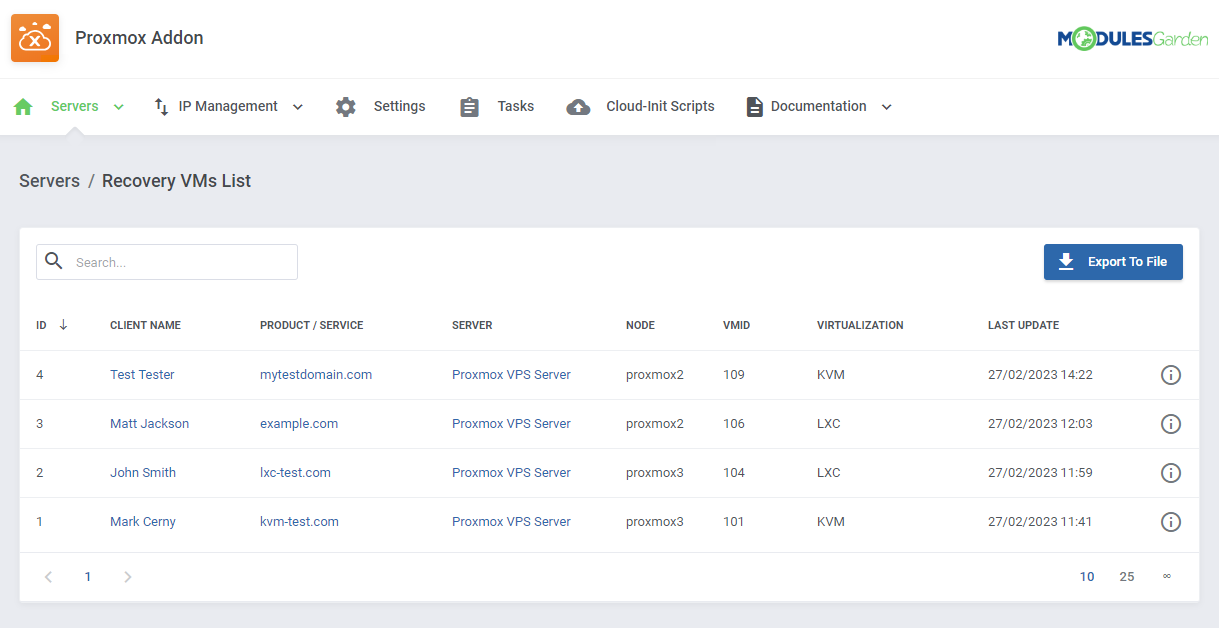The height and width of the screenshot is (628, 1219).
Task: Show details icon for John Smith row
Action: point(1170,473)
